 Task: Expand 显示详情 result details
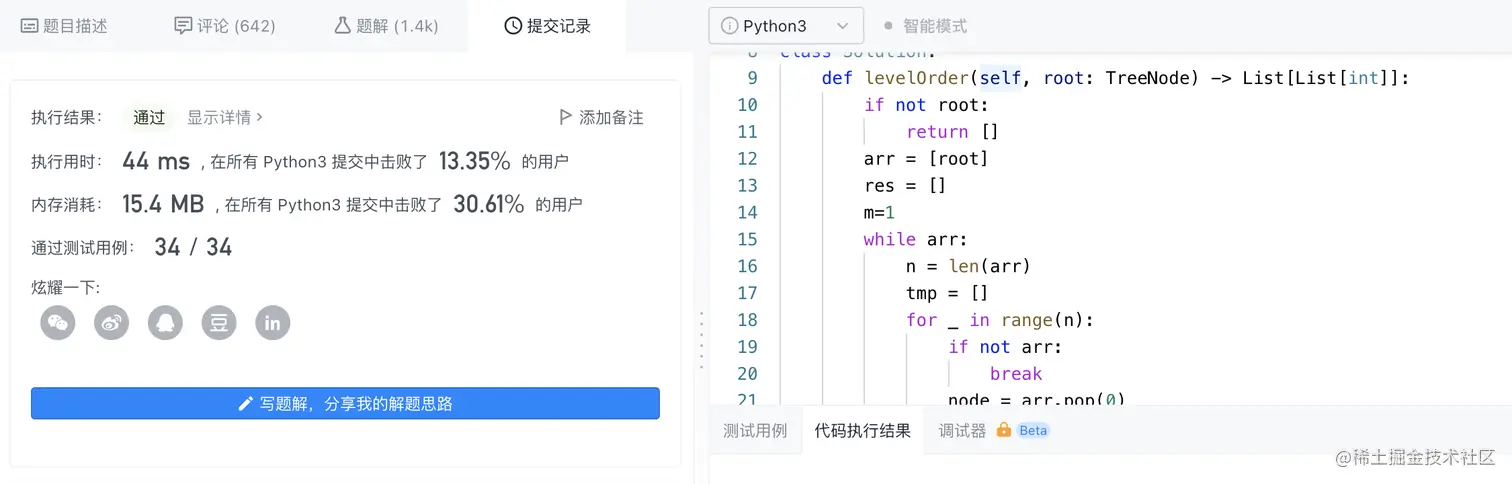coord(225,117)
